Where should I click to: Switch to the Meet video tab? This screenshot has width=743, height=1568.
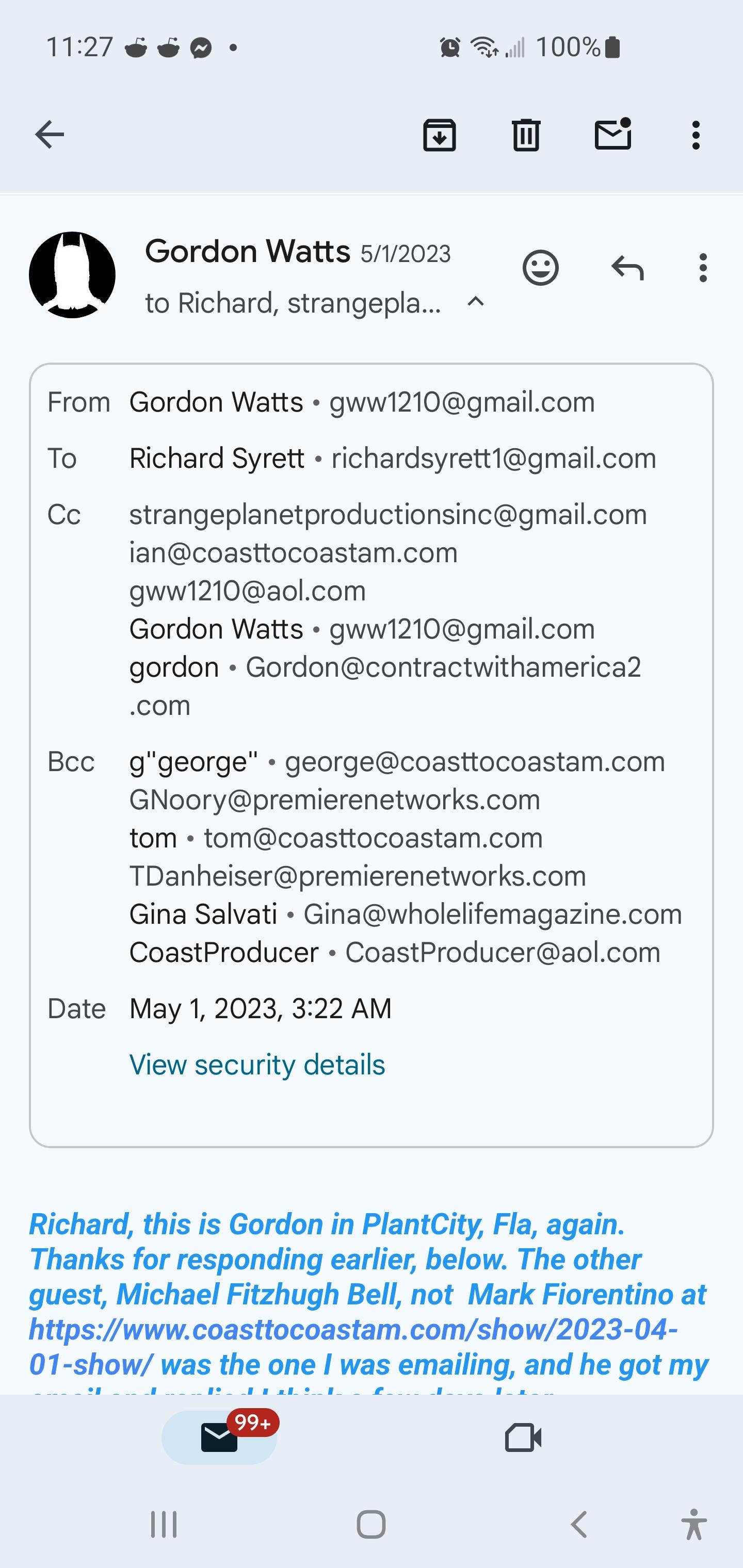click(523, 1438)
